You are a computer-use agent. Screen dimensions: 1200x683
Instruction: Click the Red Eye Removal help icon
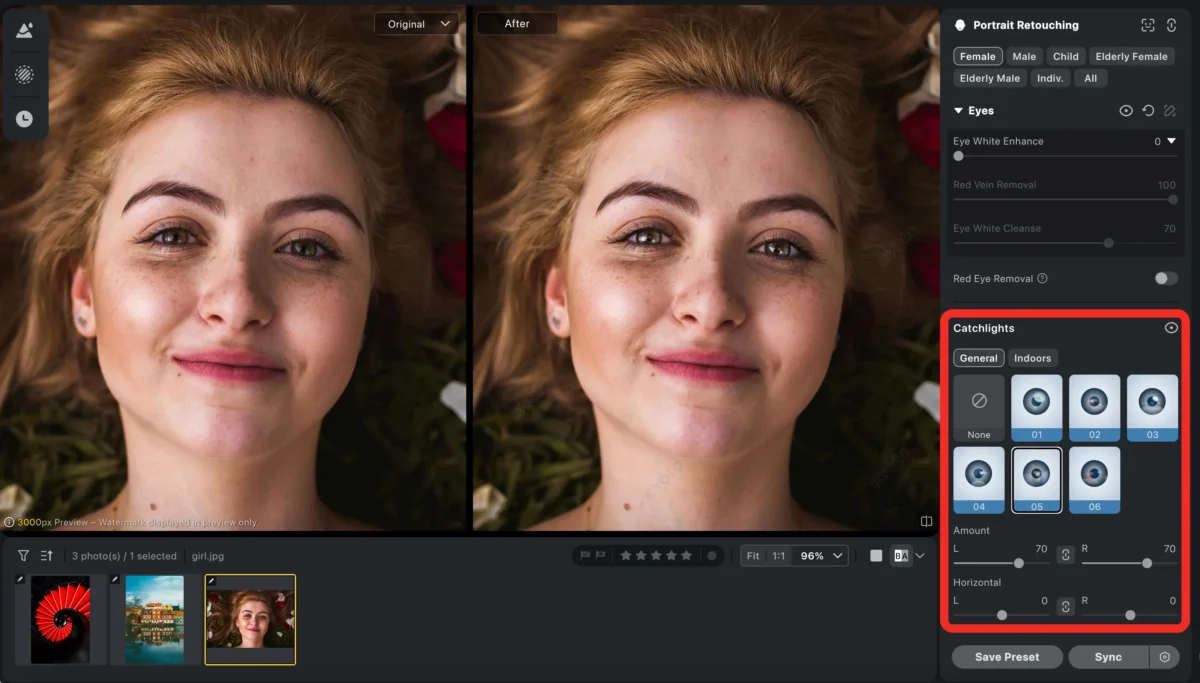pyautogui.click(x=1042, y=278)
